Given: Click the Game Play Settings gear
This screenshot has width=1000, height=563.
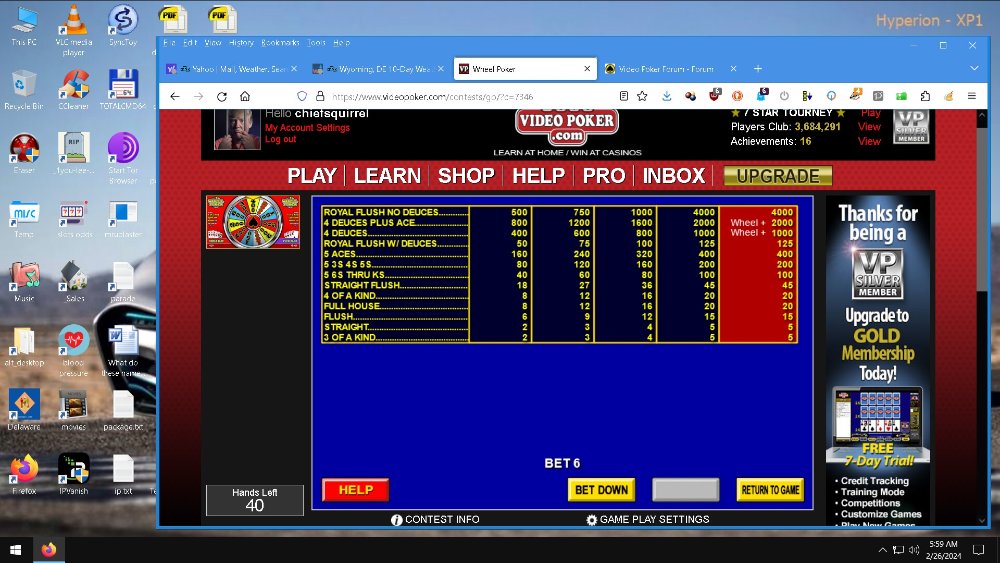Looking at the screenshot, I should click(x=591, y=520).
